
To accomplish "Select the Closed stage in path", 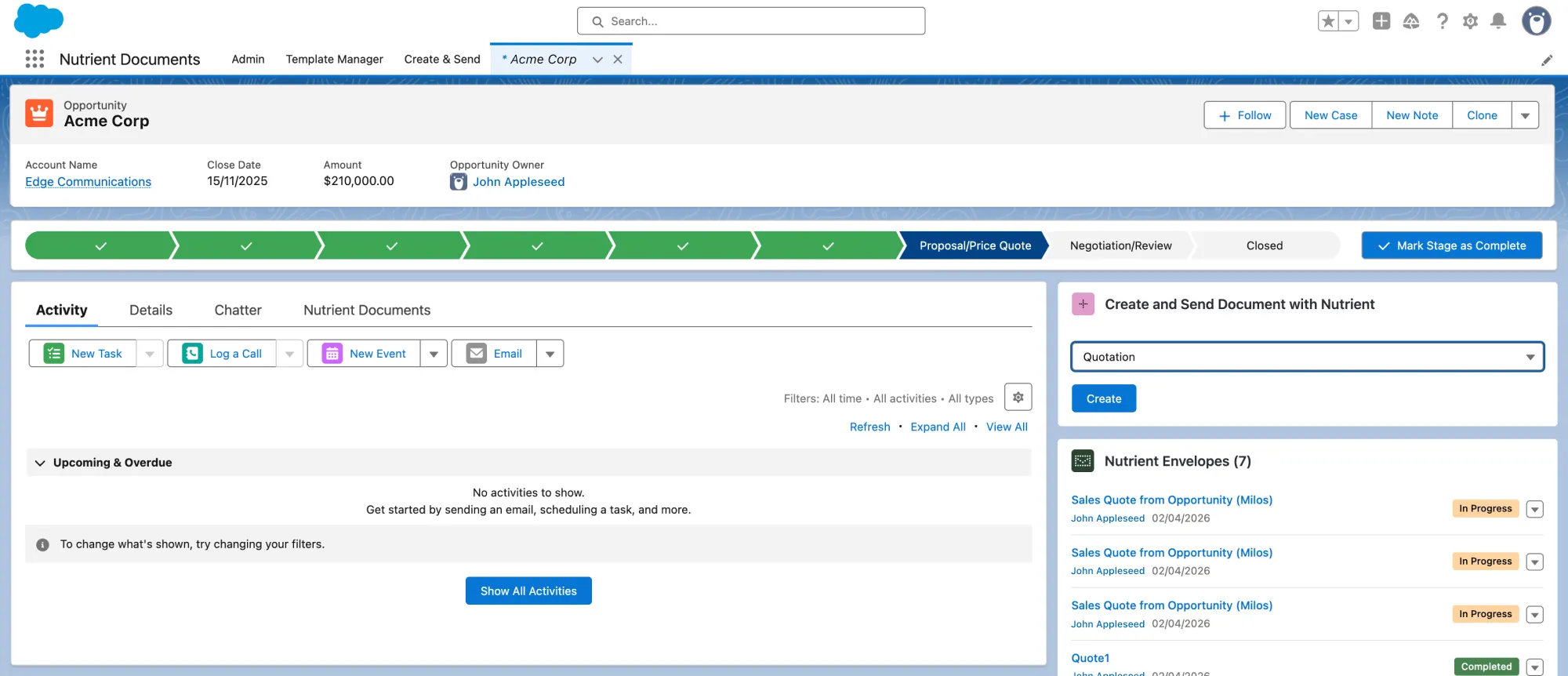I will (x=1265, y=245).
